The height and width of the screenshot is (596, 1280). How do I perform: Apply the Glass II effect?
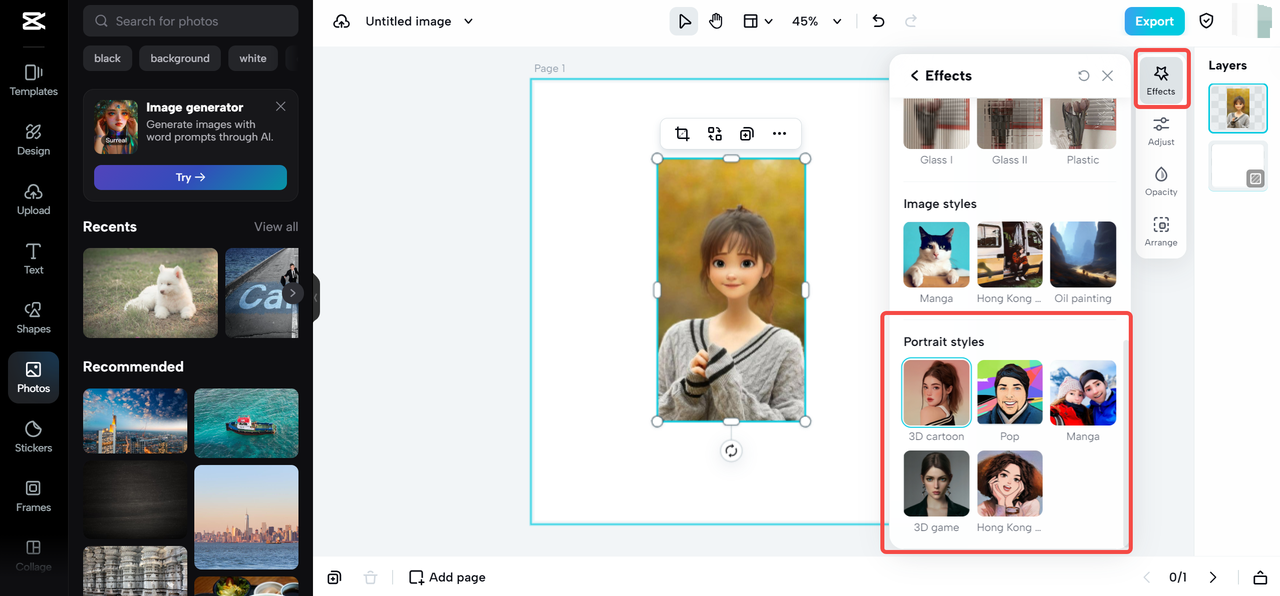[x=1010, y=124]
